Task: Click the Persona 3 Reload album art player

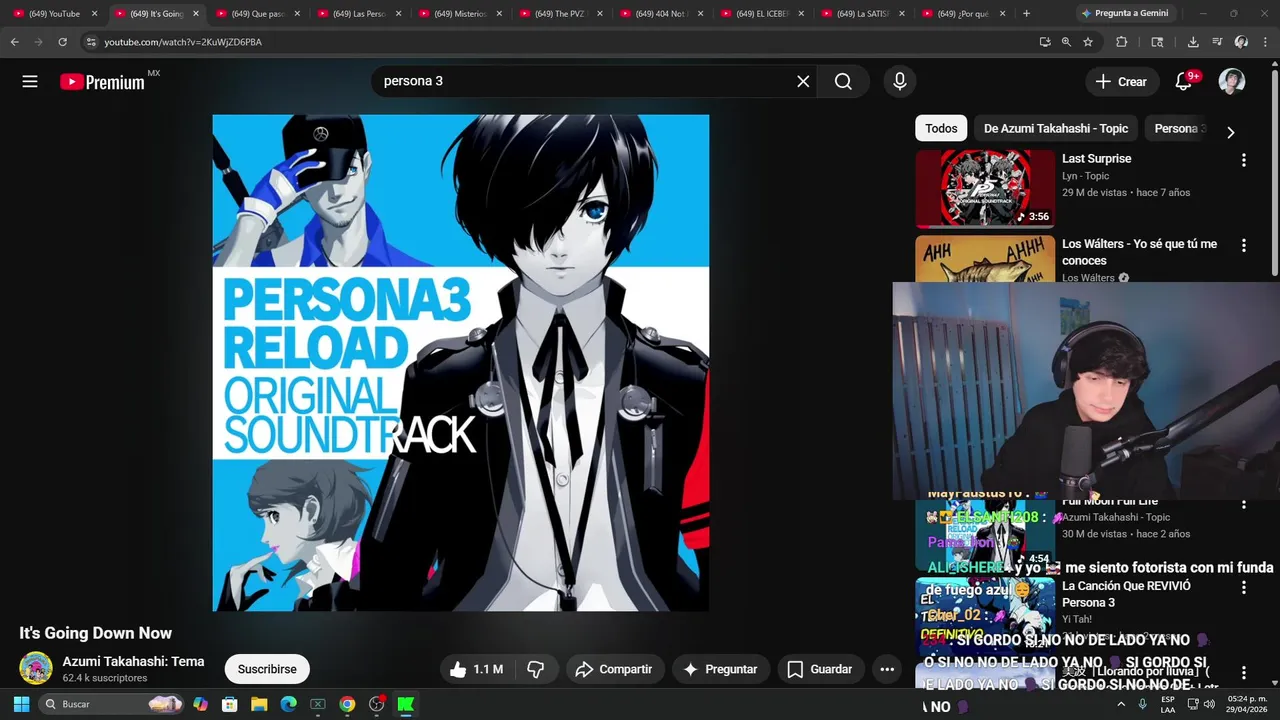Action: pyautogui.click(x=461, y=362)
